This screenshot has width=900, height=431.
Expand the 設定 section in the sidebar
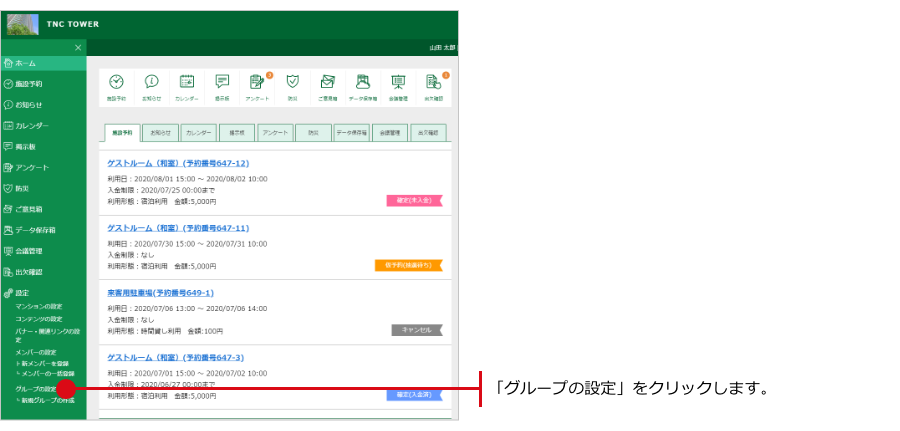pyautogui.click(x=21, y=293)
